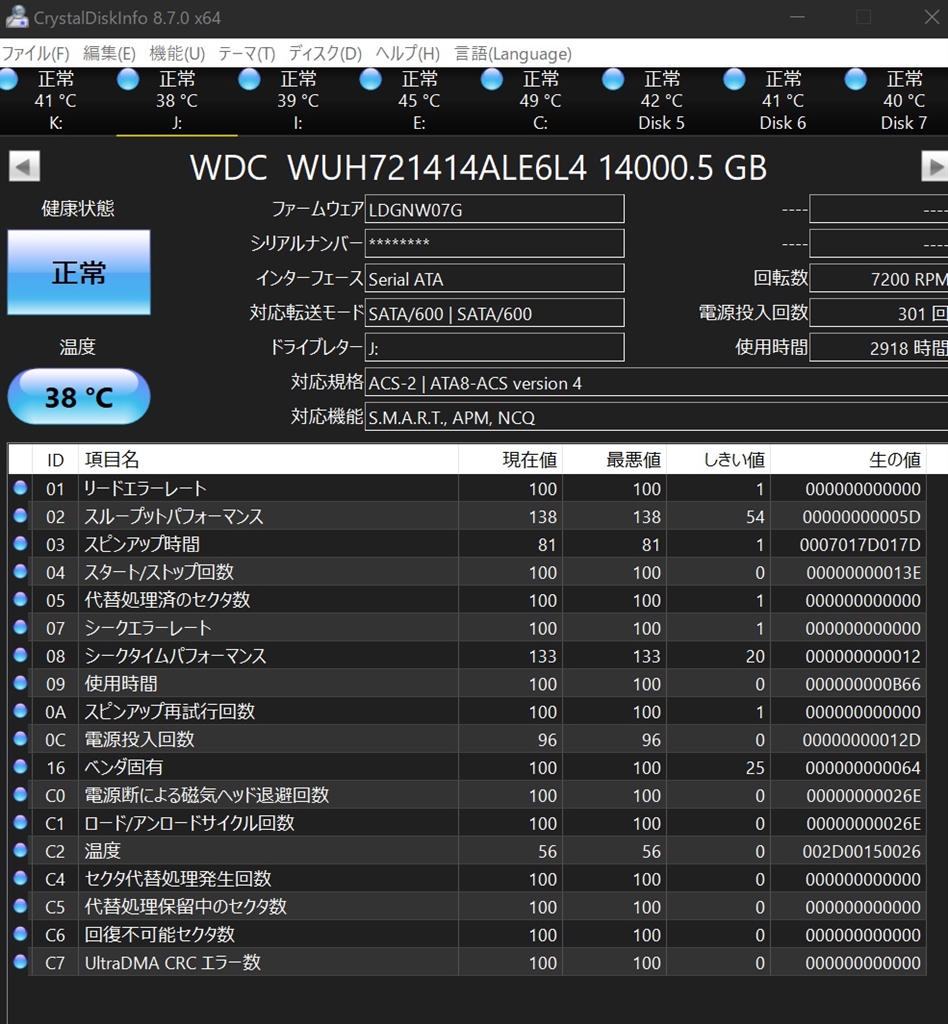Click status icon for C1 ロード/アンロードサイクル回数

[x=20, y=822]
